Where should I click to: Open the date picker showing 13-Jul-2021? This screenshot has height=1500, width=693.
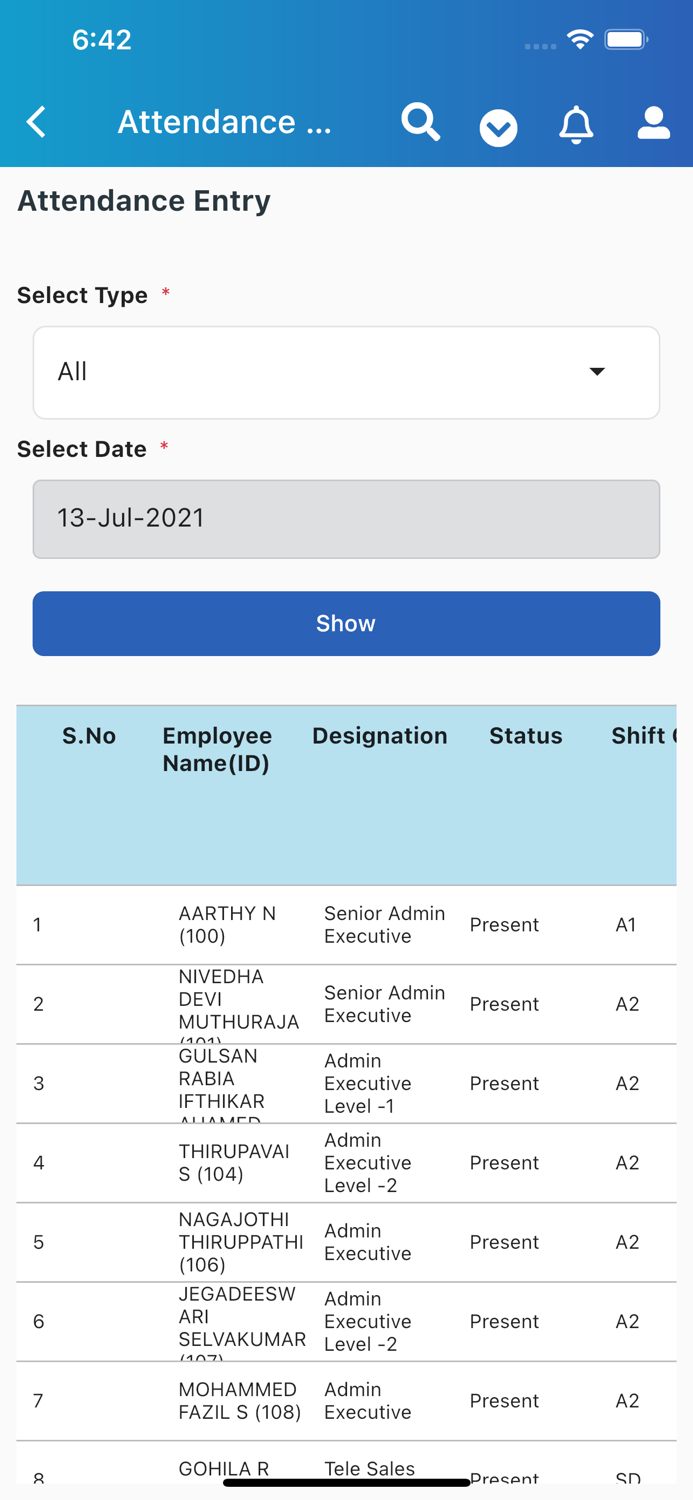(346, 518)
